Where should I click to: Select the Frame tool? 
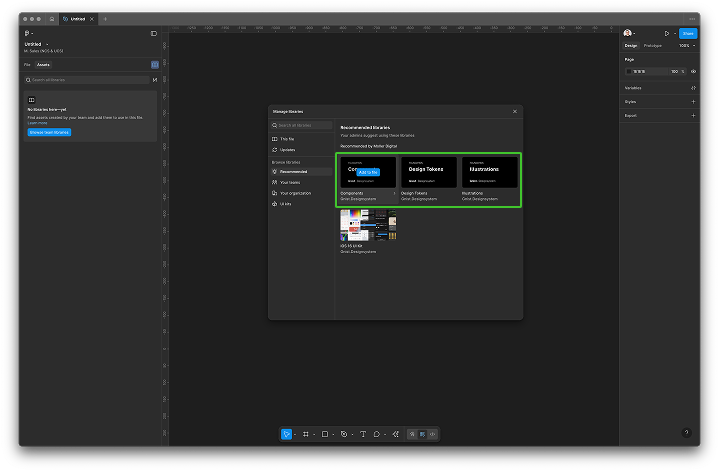click(x=305, y=434)
